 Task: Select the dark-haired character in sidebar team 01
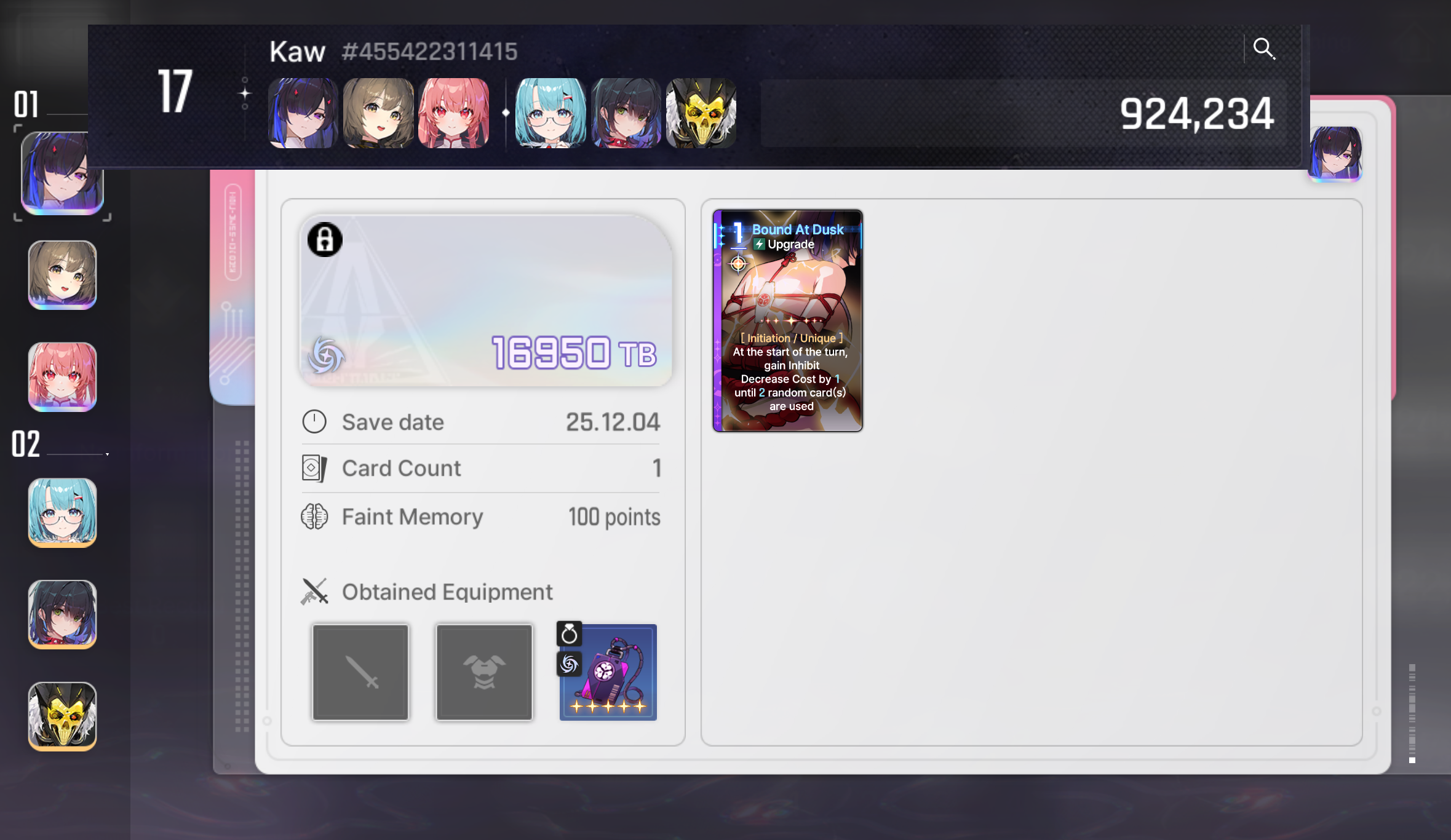coord(62,173)
